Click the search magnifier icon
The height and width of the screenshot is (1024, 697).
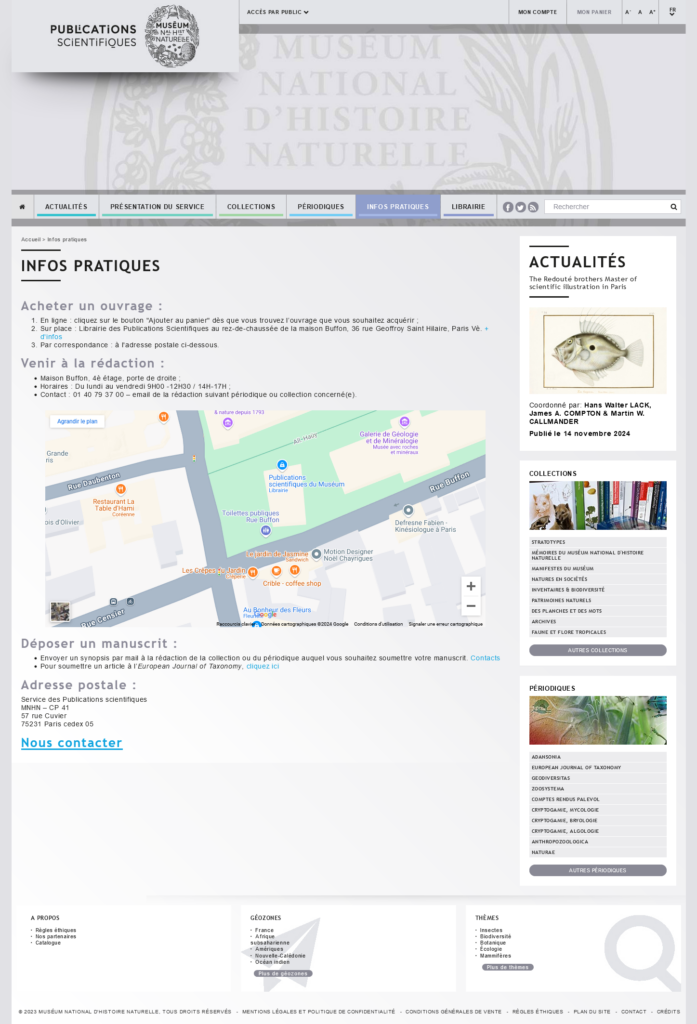[x=673, y=207]
